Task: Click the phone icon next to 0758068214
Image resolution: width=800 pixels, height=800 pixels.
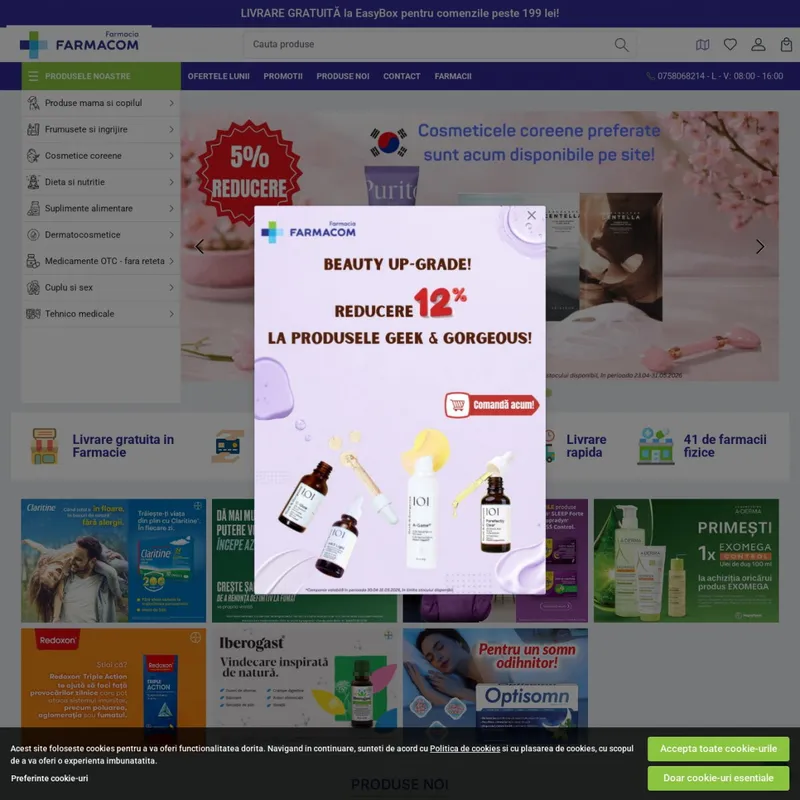Action: tap(651, 76)
